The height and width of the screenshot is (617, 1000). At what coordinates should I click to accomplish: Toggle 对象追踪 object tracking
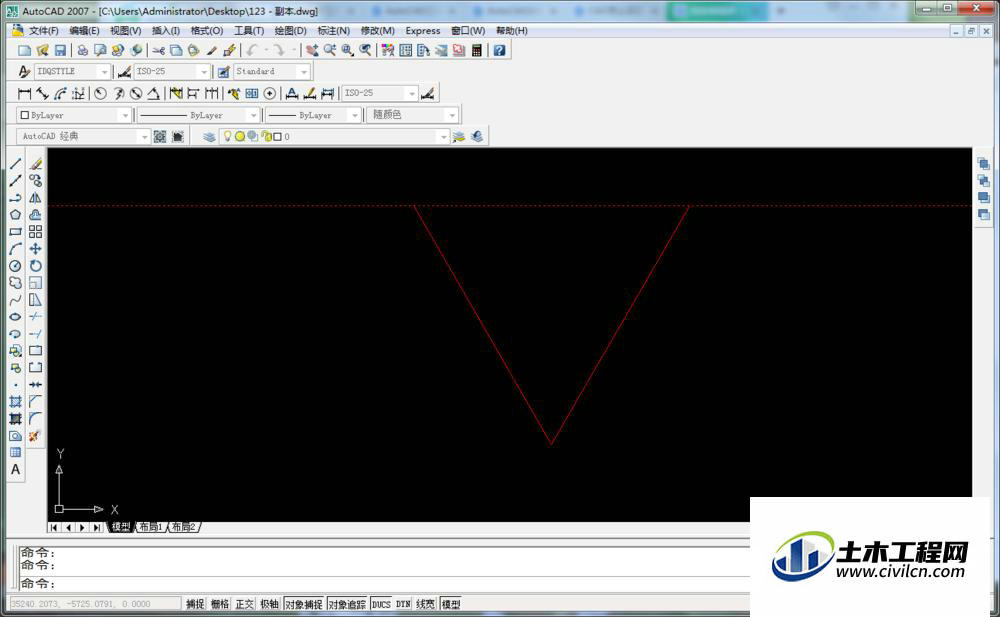[x=347, y=604]
